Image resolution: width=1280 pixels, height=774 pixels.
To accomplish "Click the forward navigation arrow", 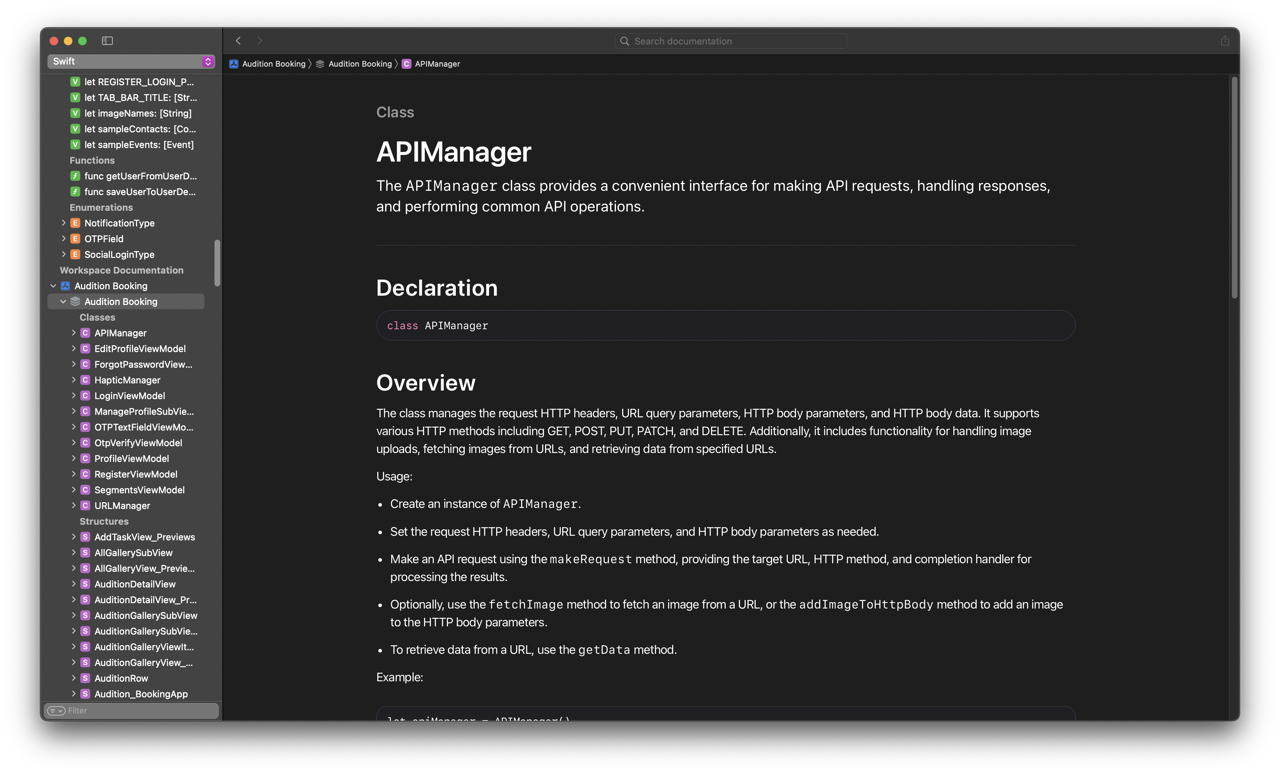I will tap(260, 41).
